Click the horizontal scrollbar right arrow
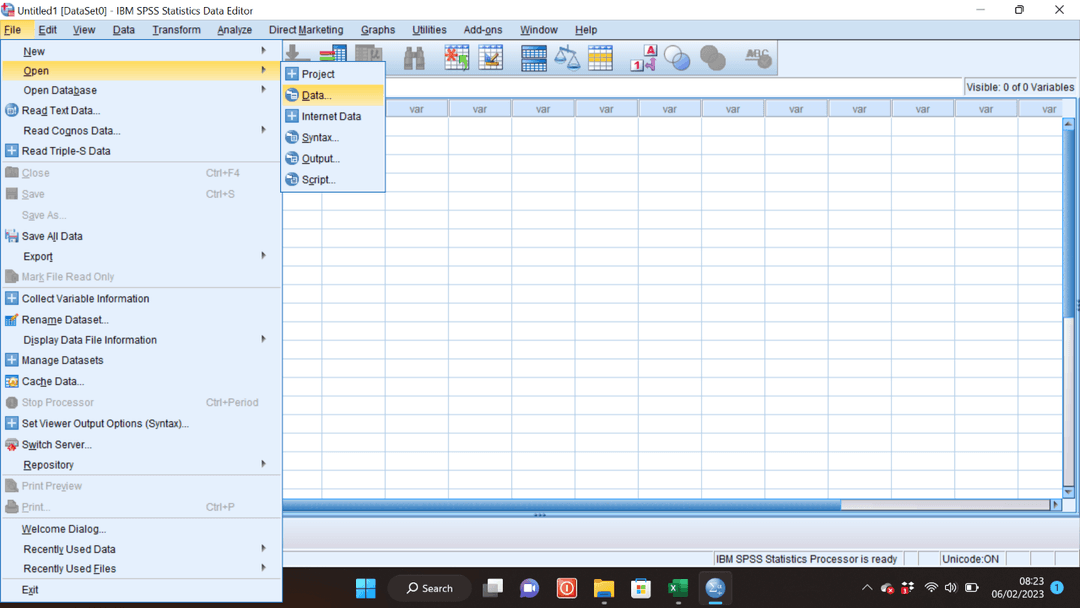 point(1055,505)
